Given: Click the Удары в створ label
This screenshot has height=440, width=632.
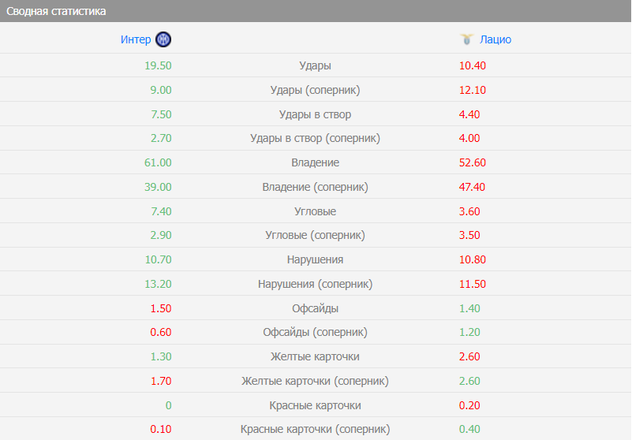Looking at the screenshot, I should (315, 114).
